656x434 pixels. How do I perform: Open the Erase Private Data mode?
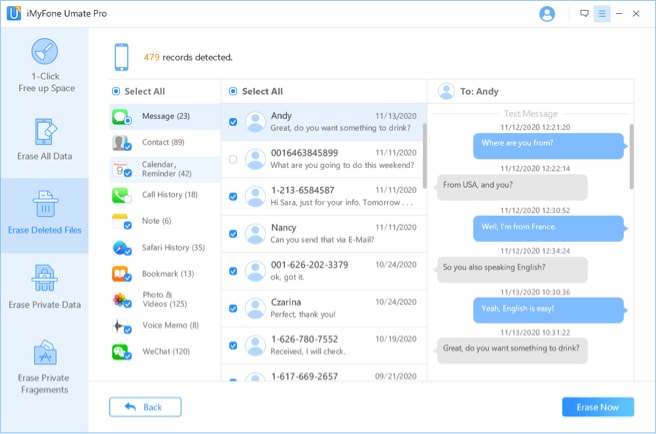pyautogui.click(x=45, y=288)
